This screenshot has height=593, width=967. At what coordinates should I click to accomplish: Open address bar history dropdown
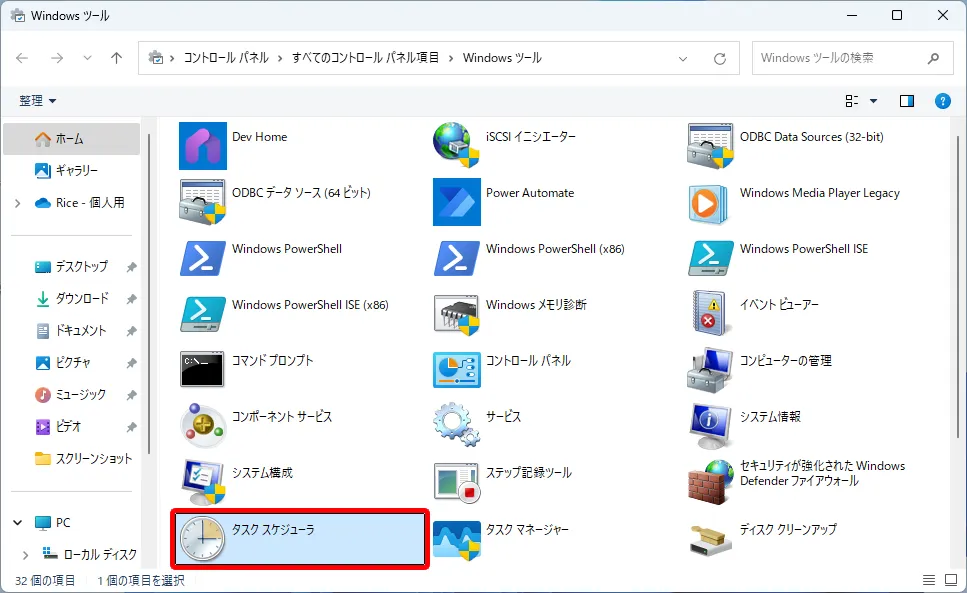click(683, 59)
